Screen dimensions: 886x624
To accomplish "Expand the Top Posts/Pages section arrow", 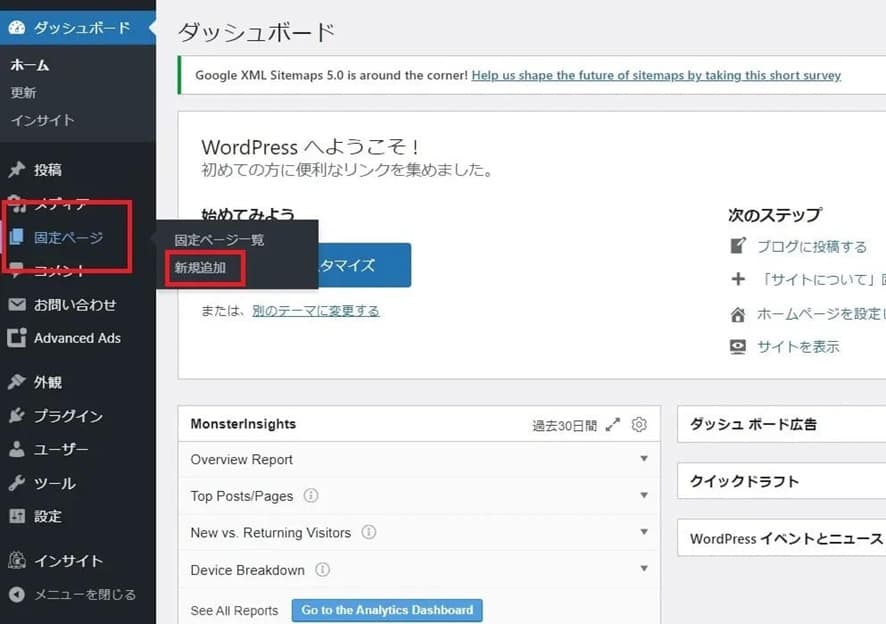I will pyautogui.click(x=644, y=495).
